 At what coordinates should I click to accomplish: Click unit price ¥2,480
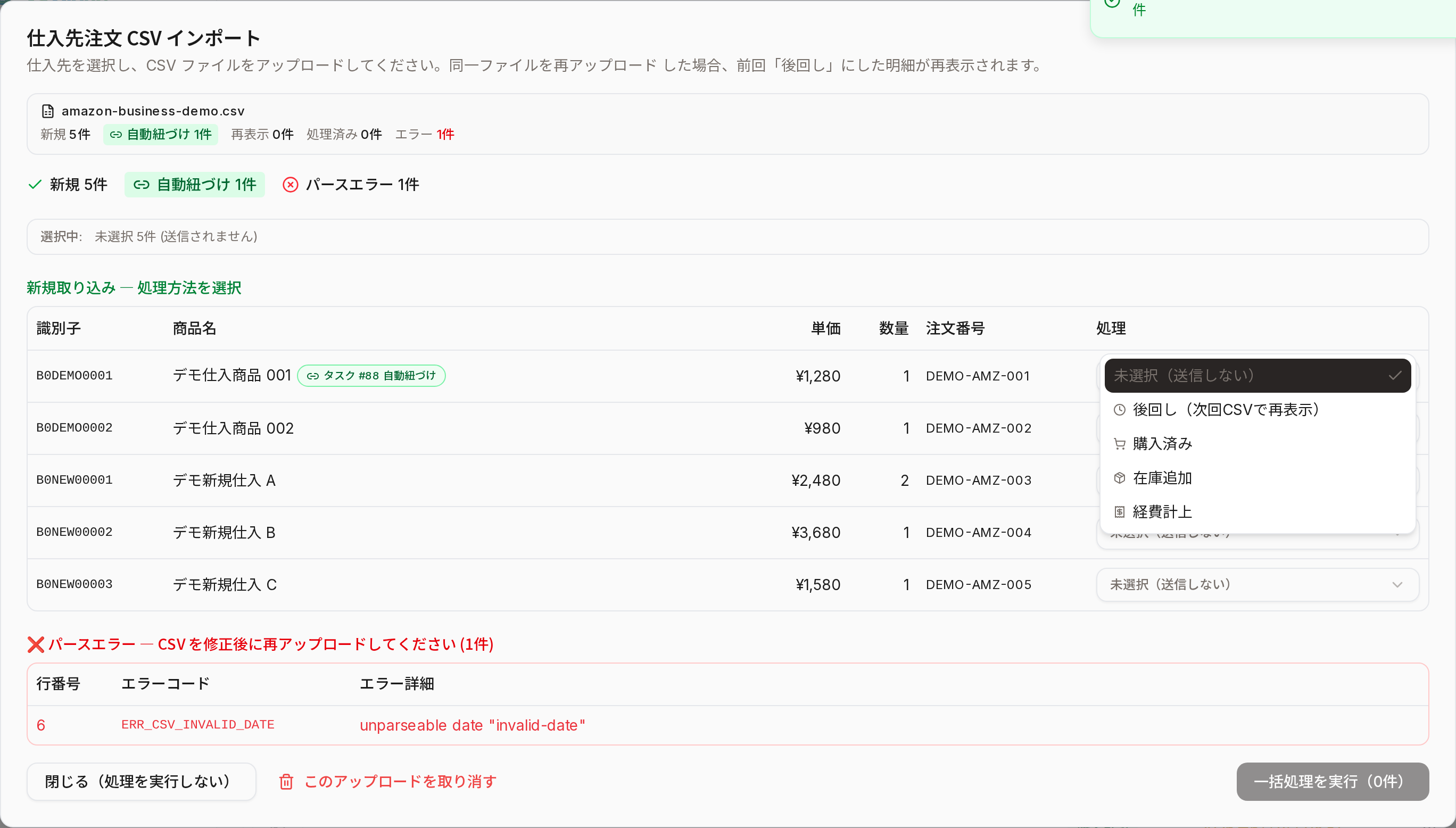816,481
